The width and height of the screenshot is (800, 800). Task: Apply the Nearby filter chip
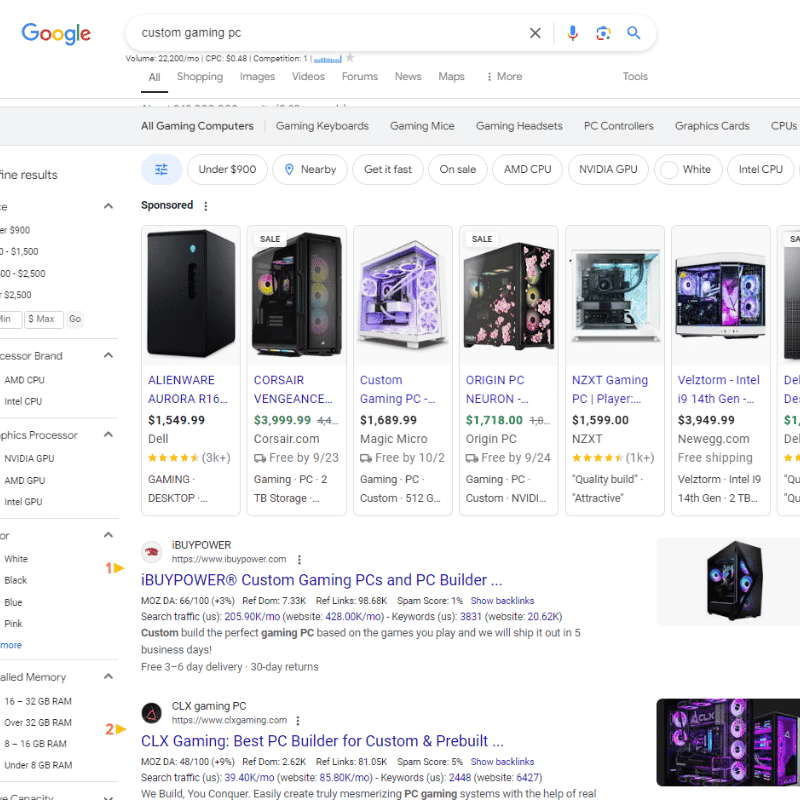[x=310, y=169]
